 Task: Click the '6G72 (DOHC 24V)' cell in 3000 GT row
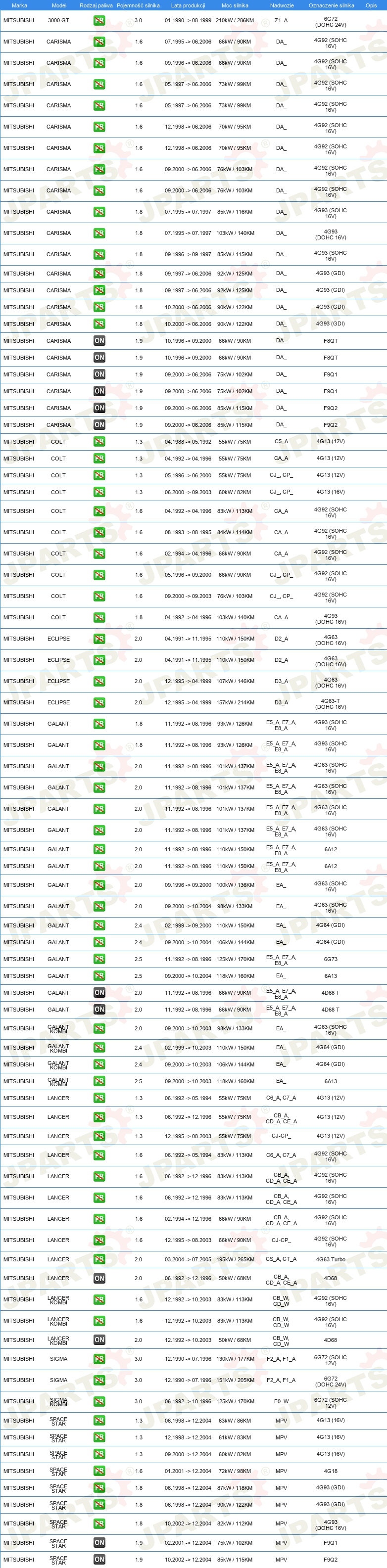click(330, 22)
